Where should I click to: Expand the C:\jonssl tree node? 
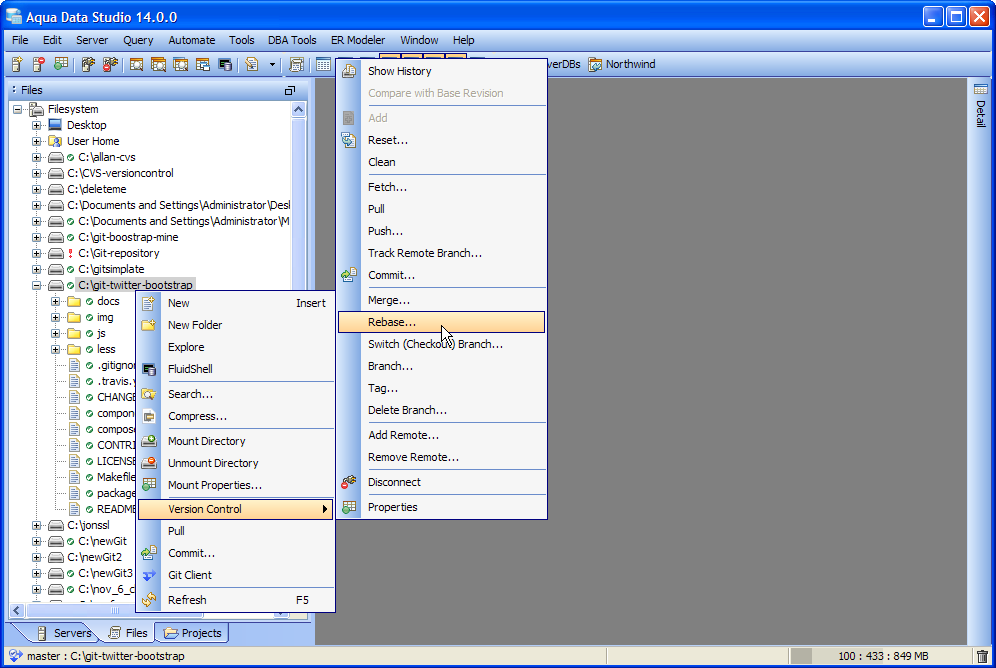37,525
